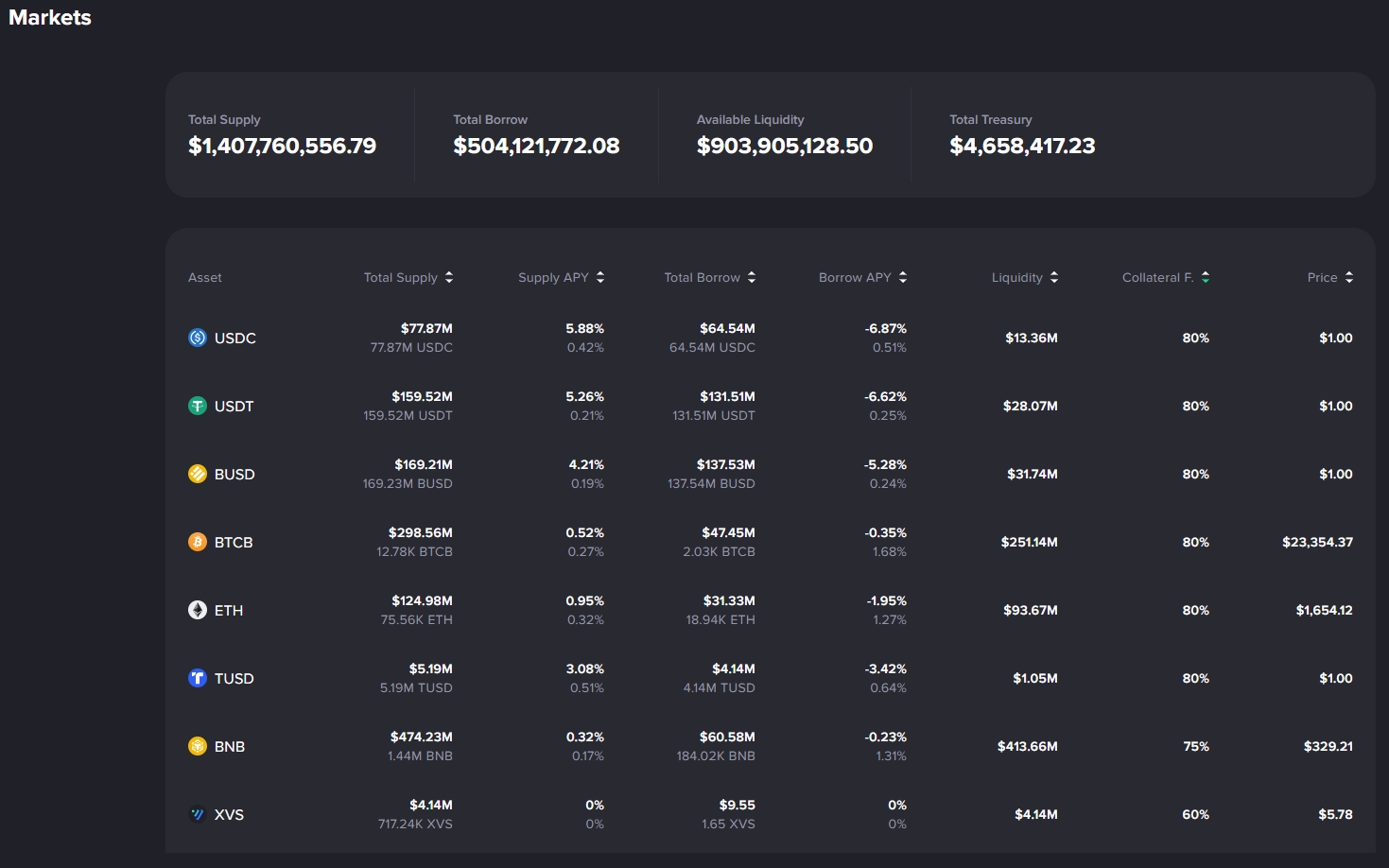Click the BNB coin icon
Viewport: 1389px width, 868px height.
point(198,746)
